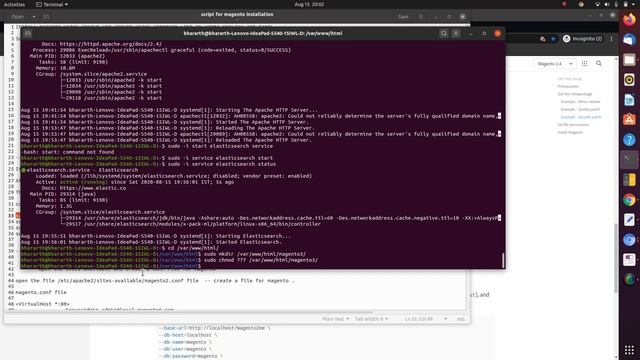The width and height of the screenshot is (640, 360).
Task: Open the terminal hamburger menu
Action: coord(456,33)
